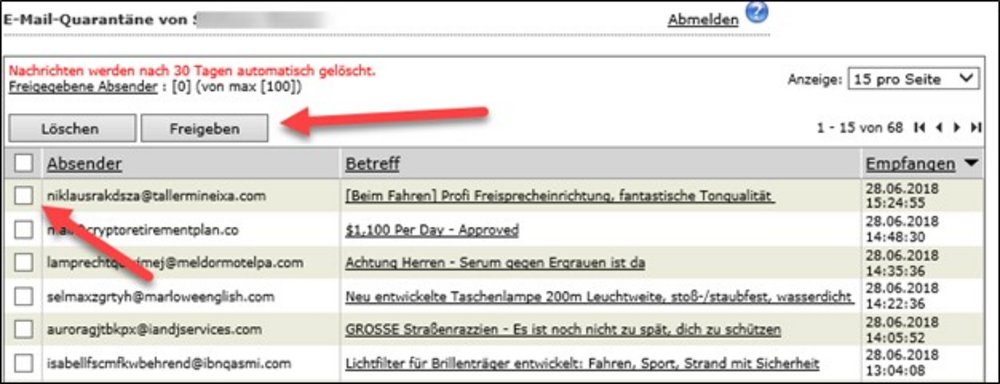
Task: Open the 'Achtung Herren - Serum' message
Action: point(495,263)
